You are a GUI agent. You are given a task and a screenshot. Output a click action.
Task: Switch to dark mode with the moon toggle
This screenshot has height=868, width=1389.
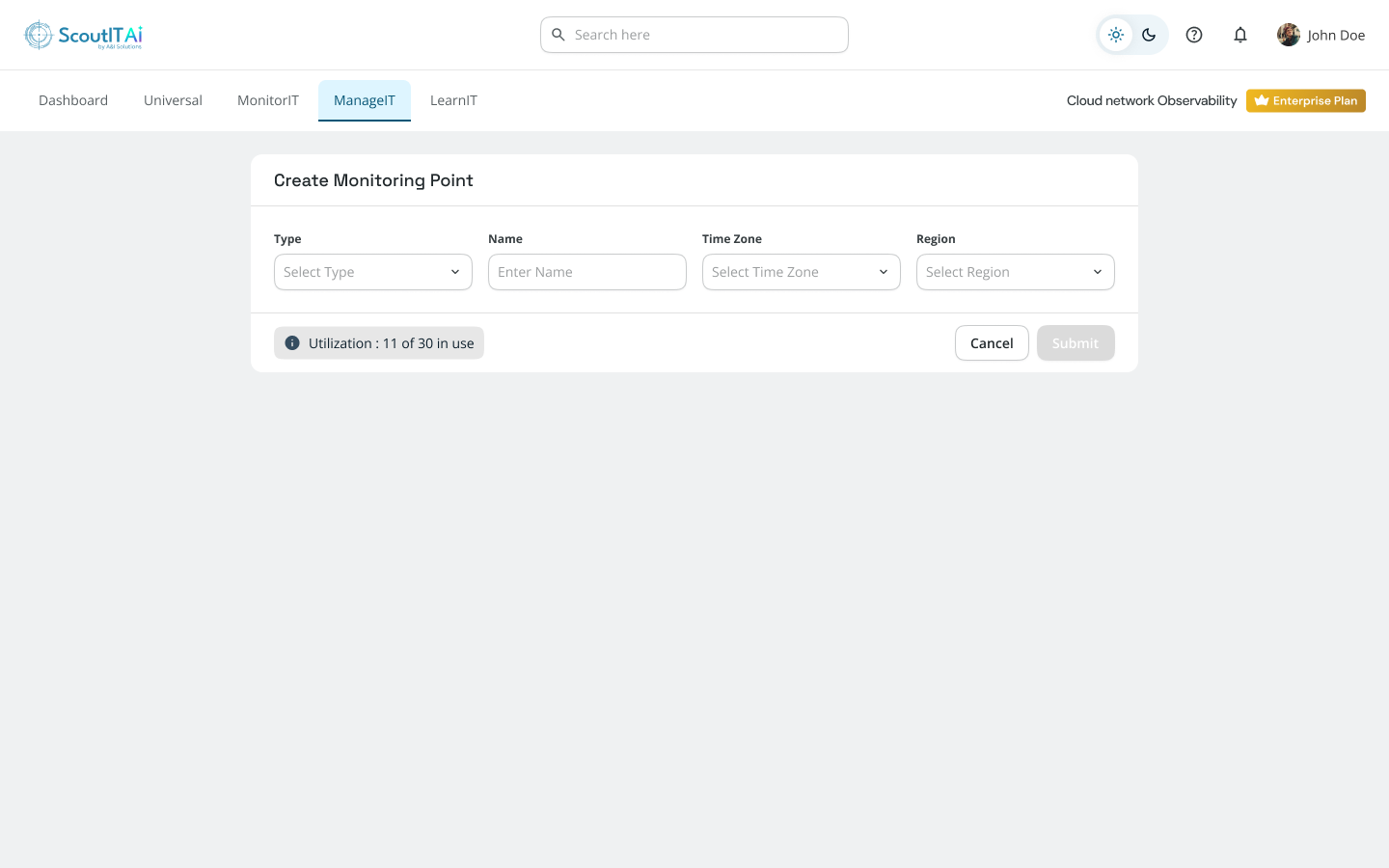click(1149, 35)
